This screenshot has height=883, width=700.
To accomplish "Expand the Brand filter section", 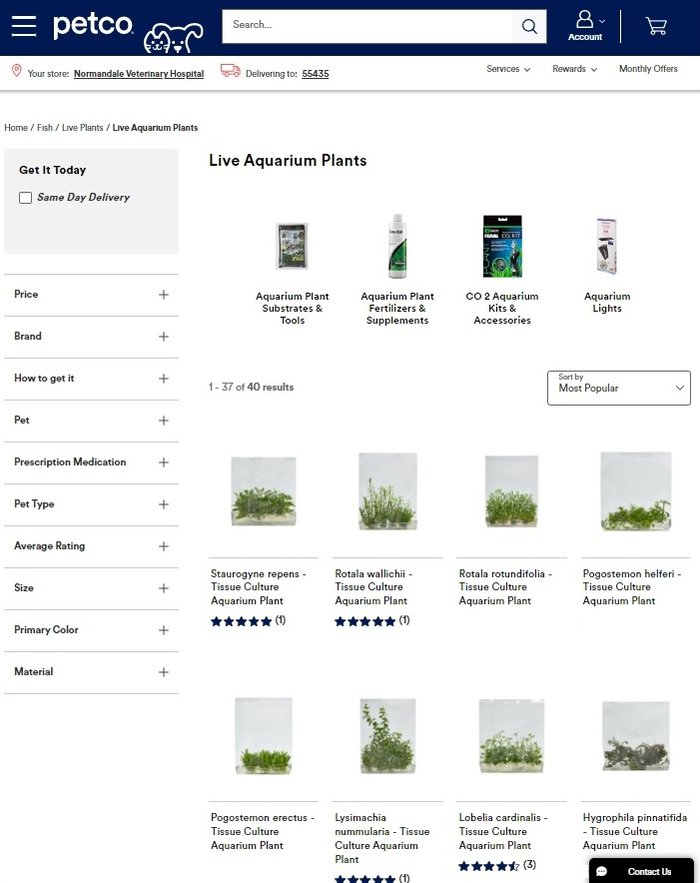I will 163,336.
